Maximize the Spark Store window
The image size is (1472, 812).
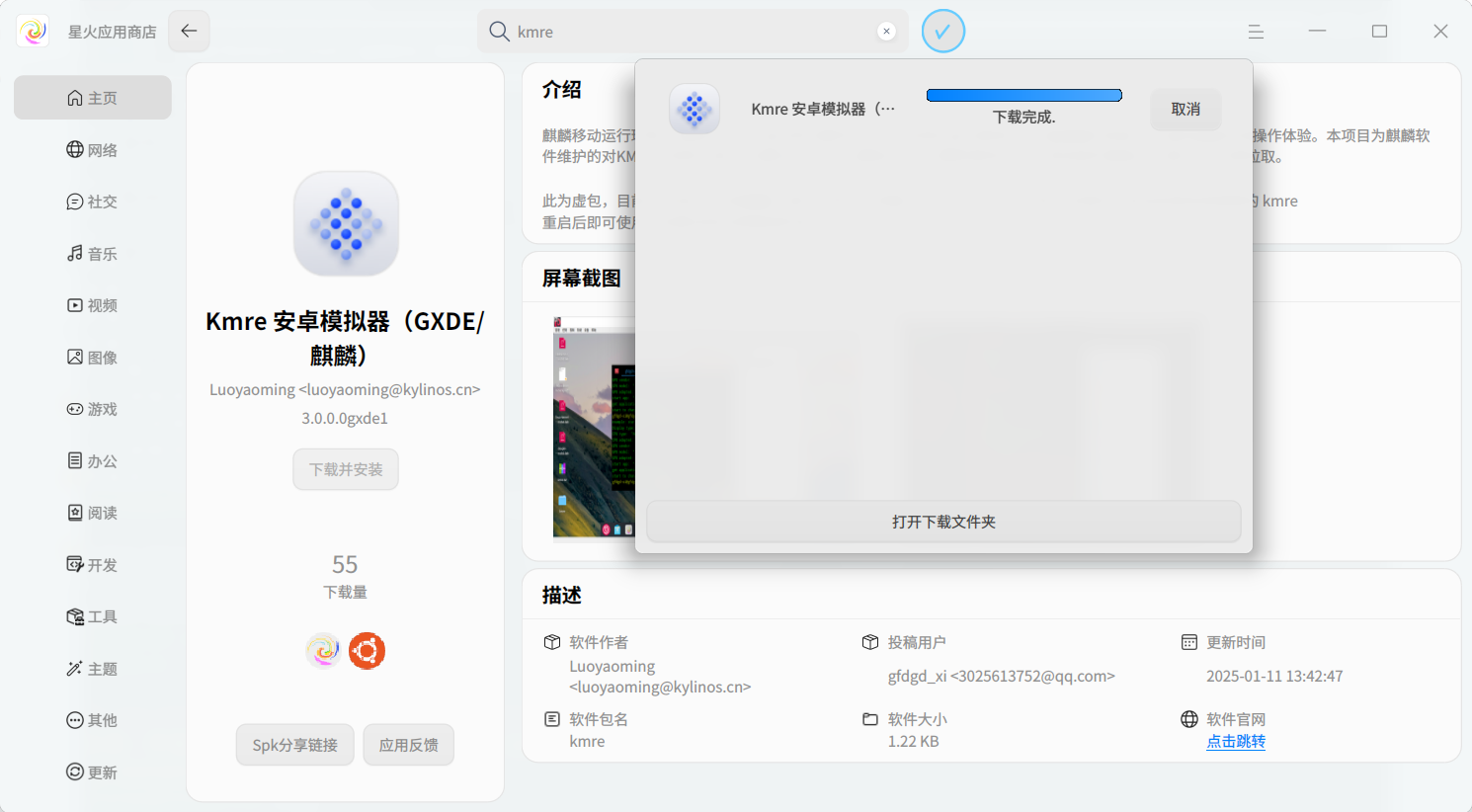pos(1379,32)
